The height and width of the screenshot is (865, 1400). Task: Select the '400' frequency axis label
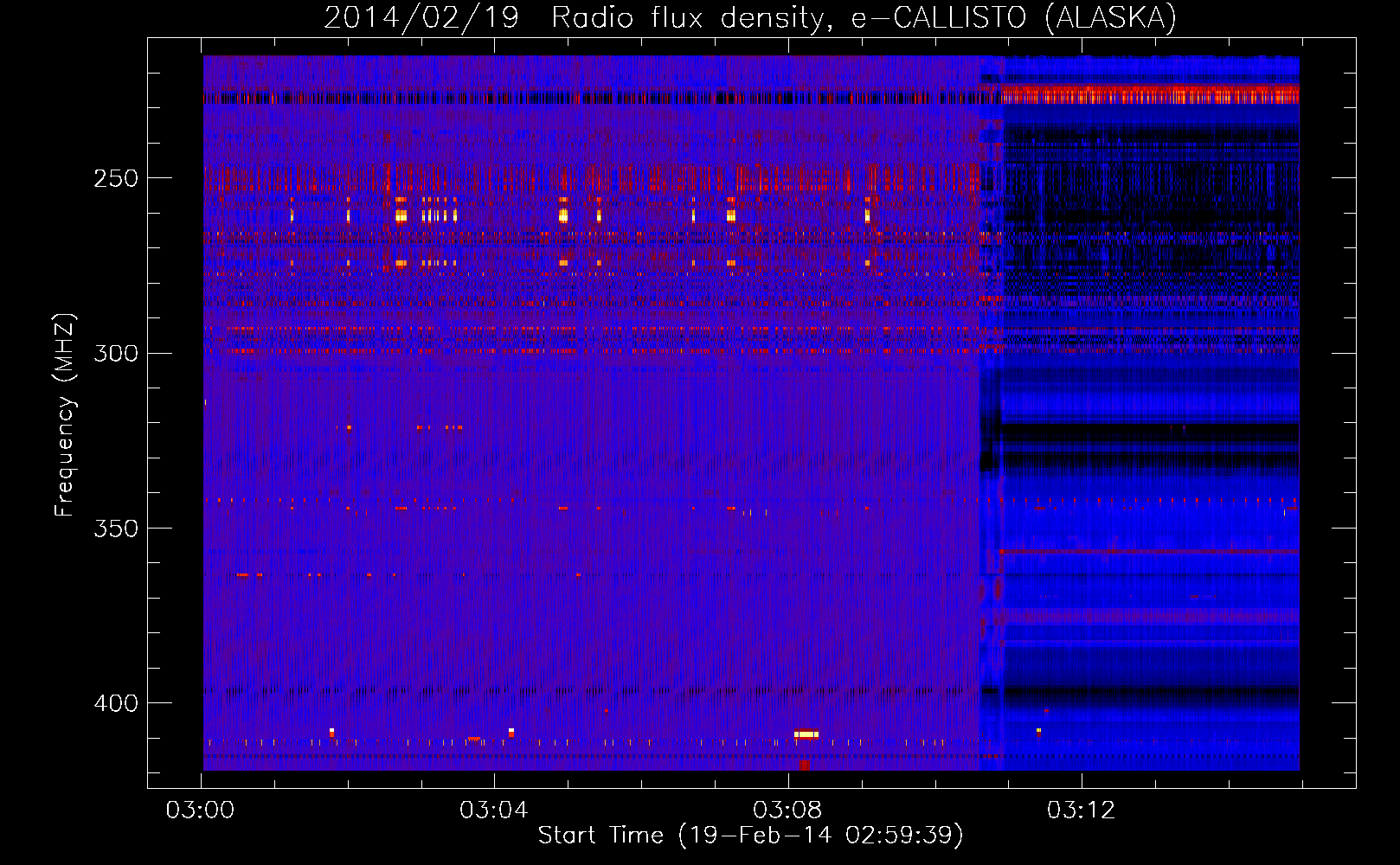click(x=116, y=703)
